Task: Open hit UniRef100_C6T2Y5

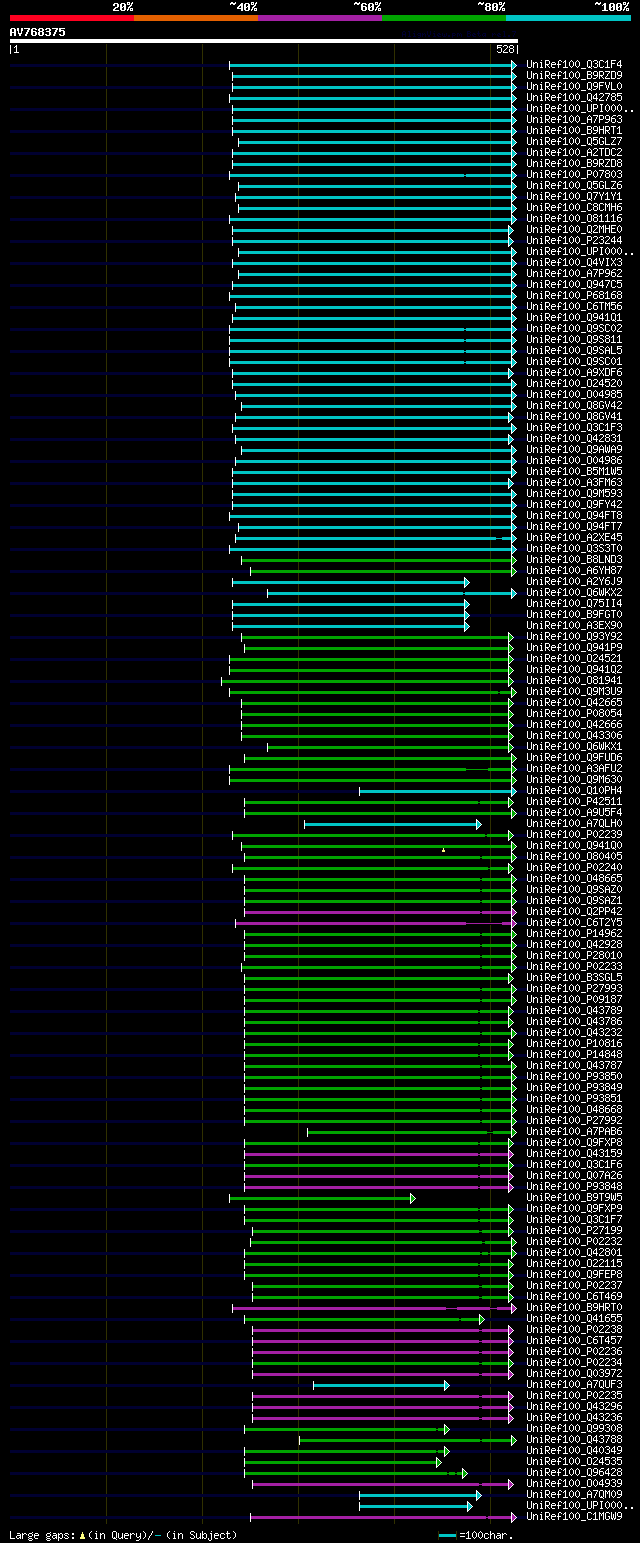Action: pos(574,922)
